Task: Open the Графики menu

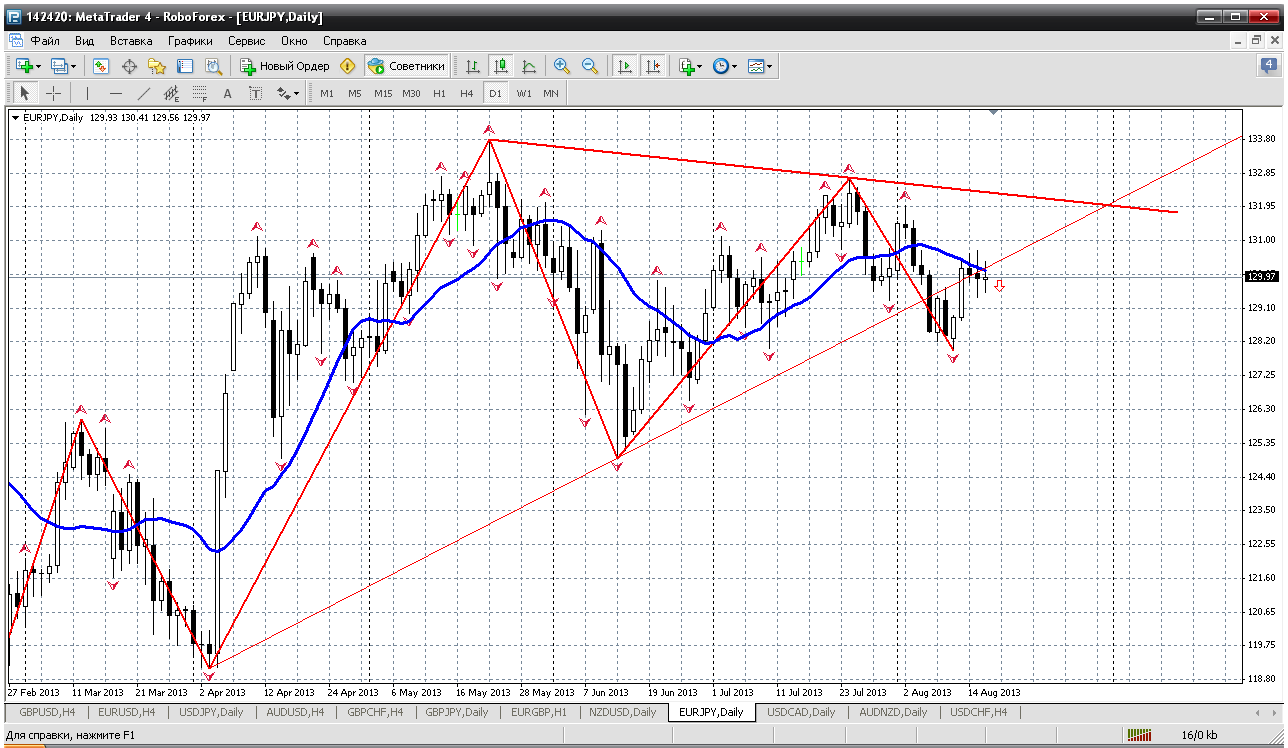Action: pyautogui.click(x=190, y=41)
